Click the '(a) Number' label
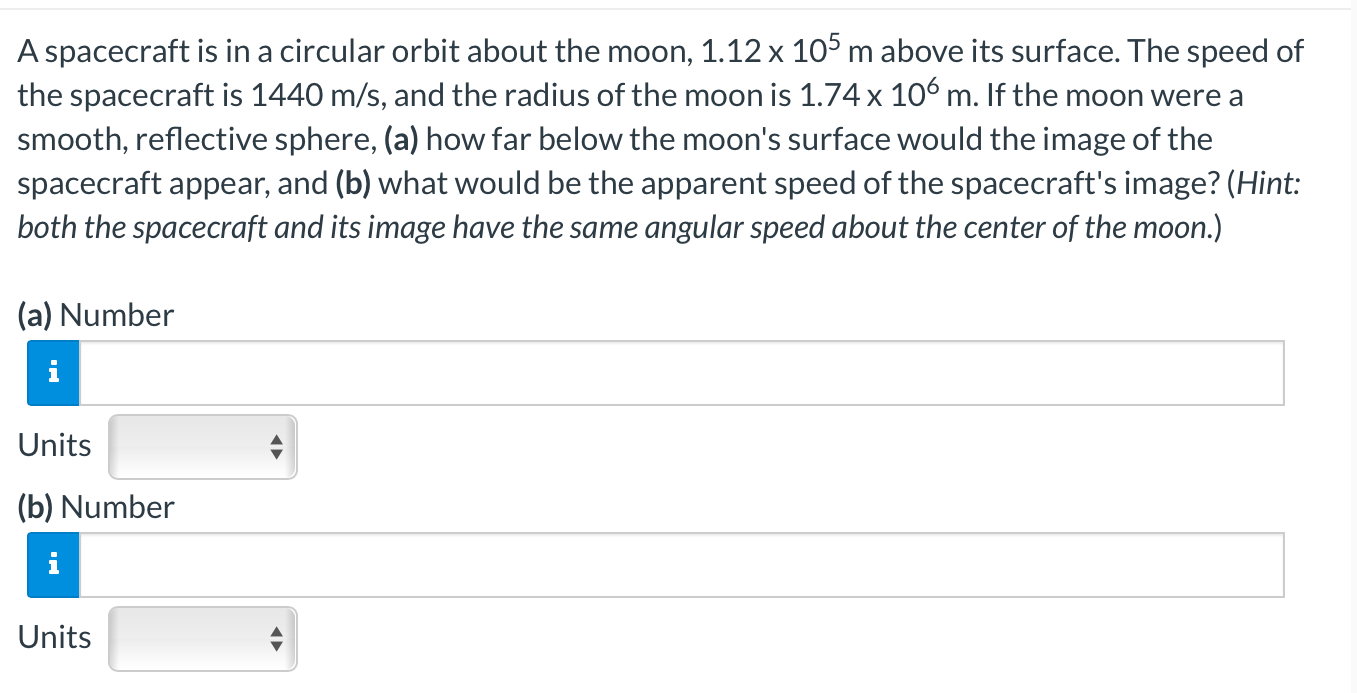Viewport: 1357px width, 693px height. (x=94, y=315)
